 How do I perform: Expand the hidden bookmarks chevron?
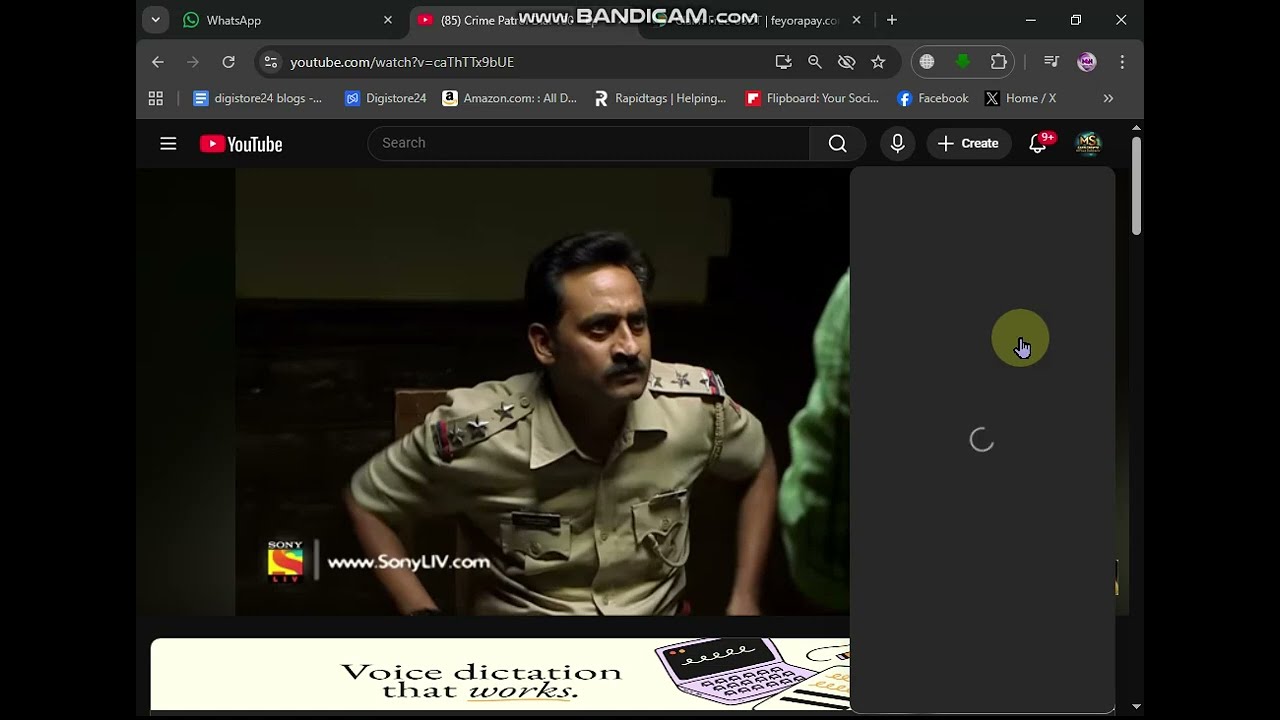(1108, 98)
